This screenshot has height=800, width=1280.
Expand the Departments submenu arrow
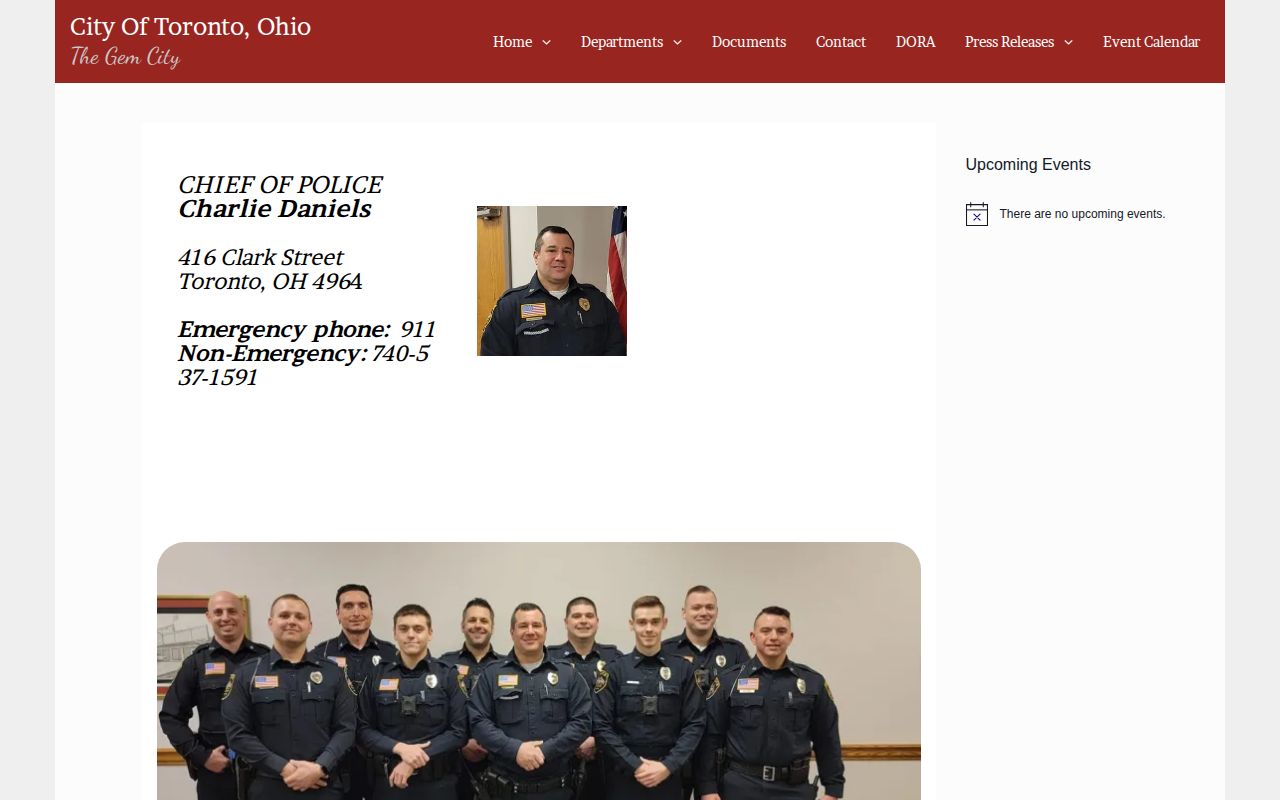click(x=677, y=42)
